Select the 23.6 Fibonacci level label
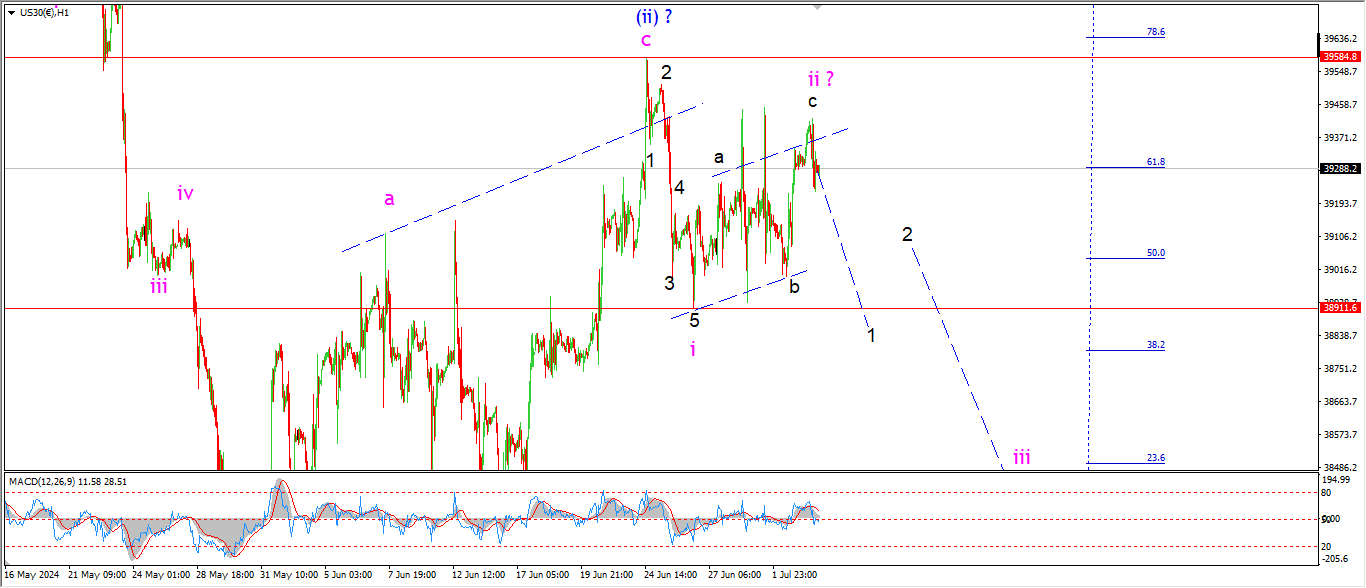1366x588 pixels. click(1155, 458)
